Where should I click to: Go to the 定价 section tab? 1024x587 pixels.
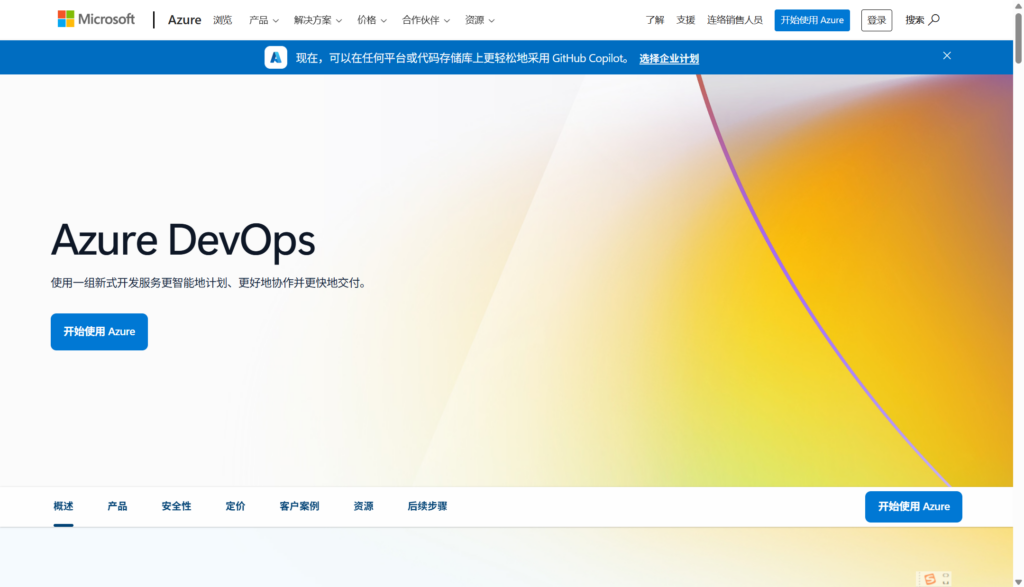point(235,507)
